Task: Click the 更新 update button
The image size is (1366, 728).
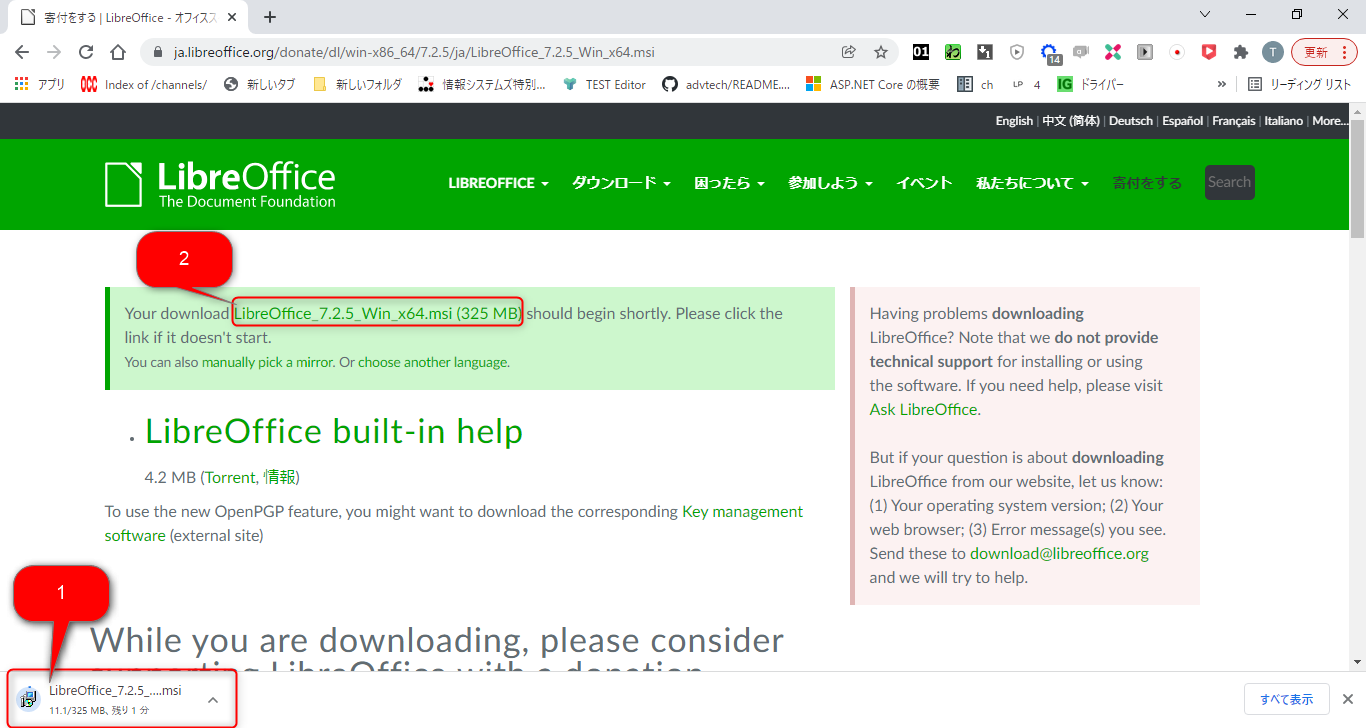Action: (x=1324, y=52)
